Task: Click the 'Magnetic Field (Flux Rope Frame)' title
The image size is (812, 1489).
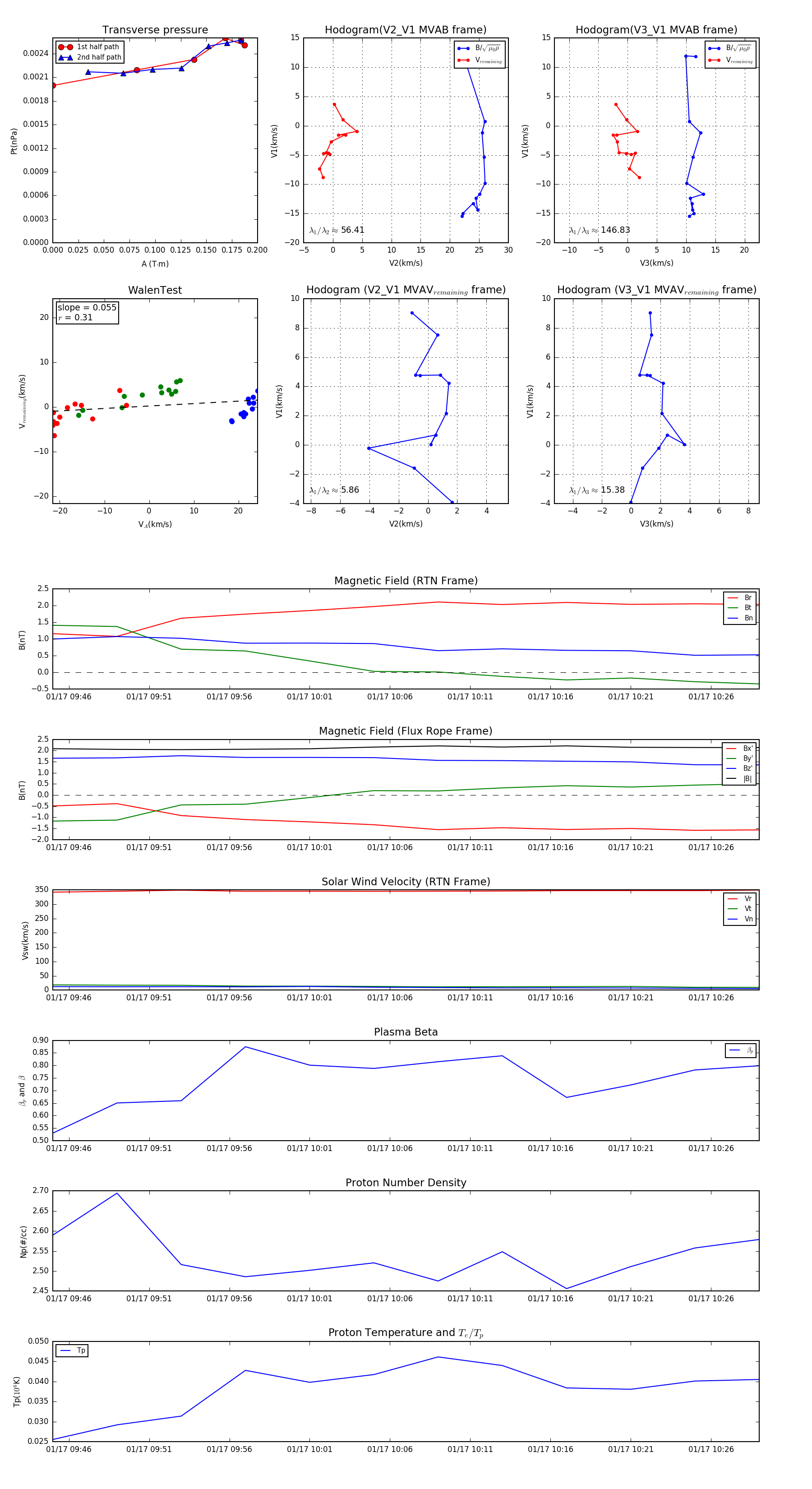Action: point(406,731)
